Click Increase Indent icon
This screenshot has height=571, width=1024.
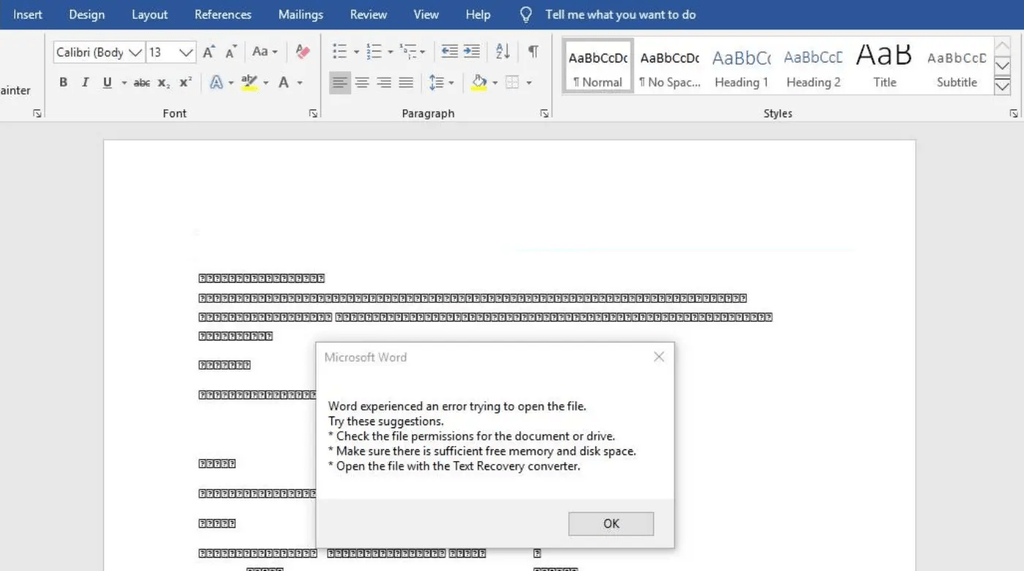tap(472, 52)
